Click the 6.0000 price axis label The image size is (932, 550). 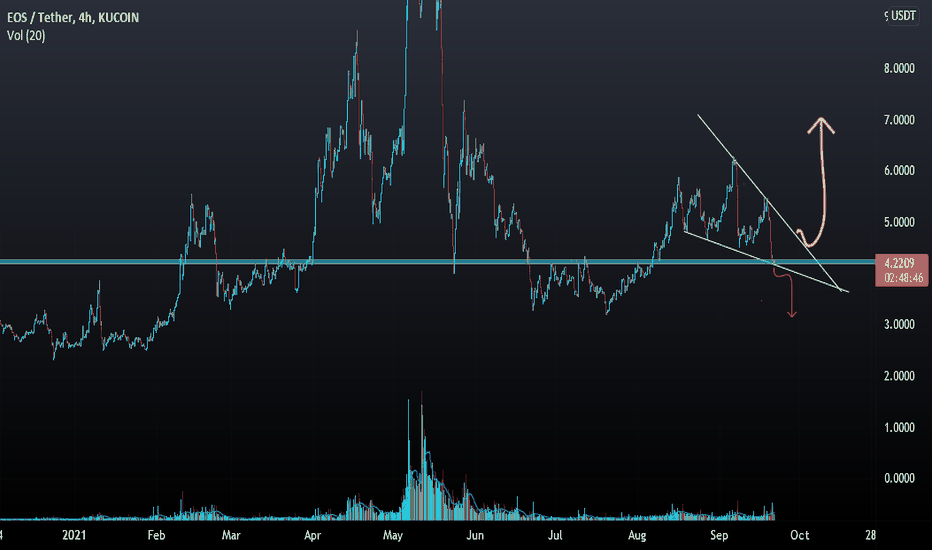(899, 171)
